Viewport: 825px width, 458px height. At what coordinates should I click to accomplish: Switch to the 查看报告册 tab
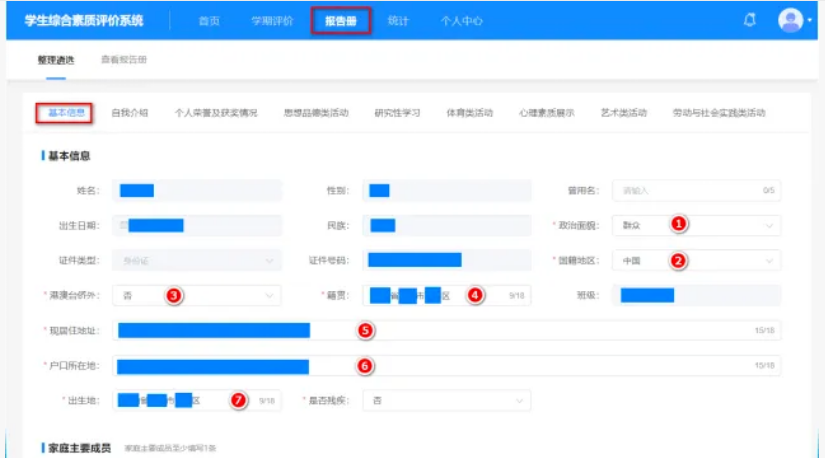[124, 60]
